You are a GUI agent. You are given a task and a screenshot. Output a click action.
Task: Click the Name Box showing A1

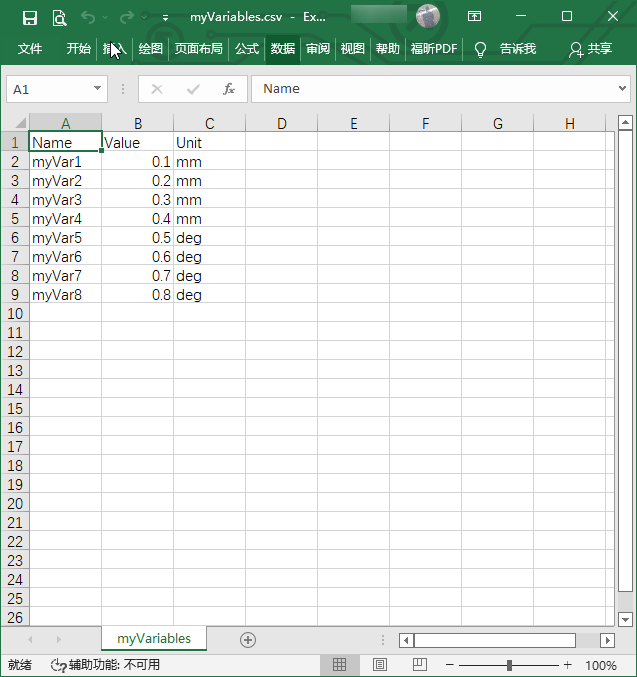click(x=49, y=89)
